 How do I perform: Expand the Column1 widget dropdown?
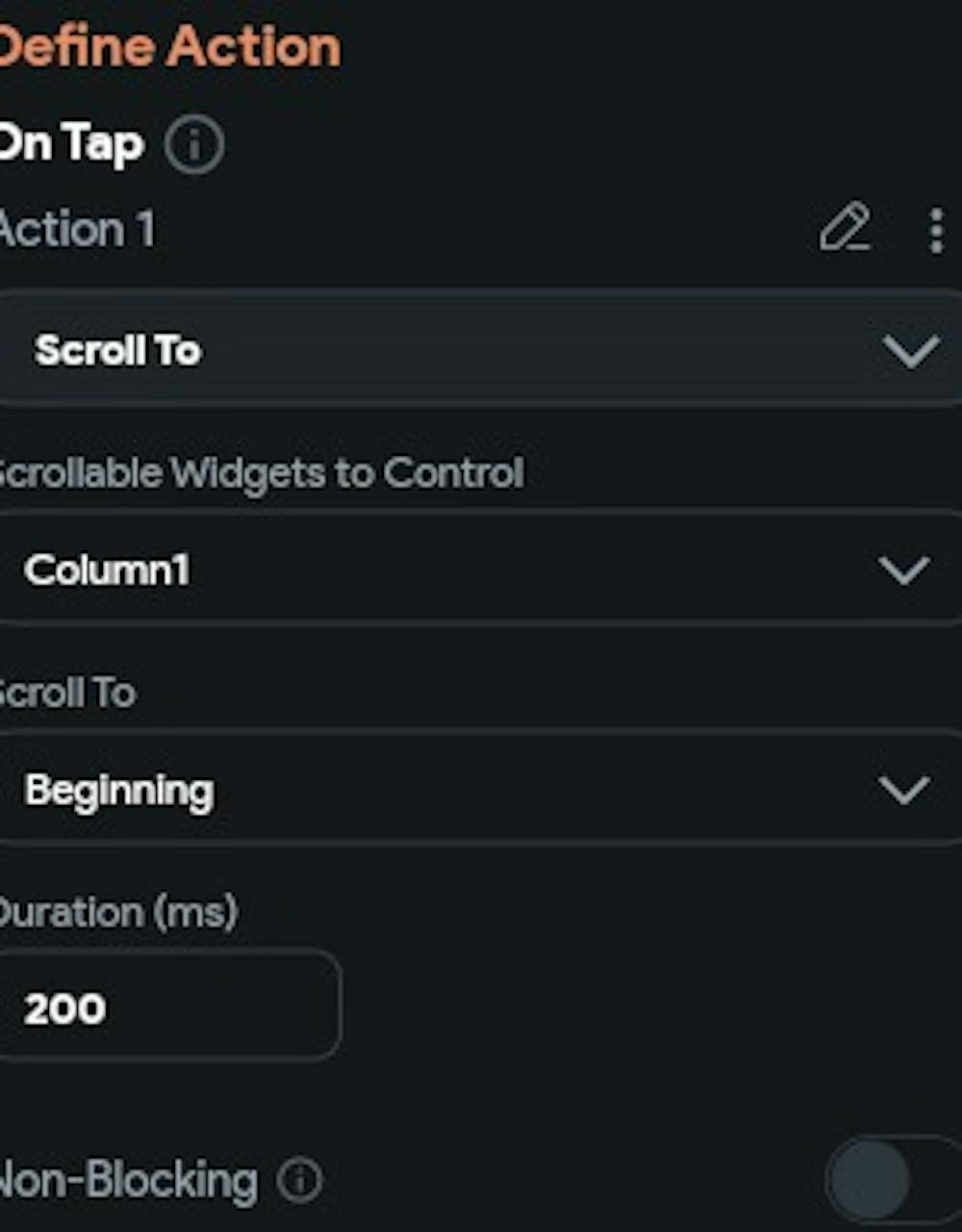coord(480,570)
